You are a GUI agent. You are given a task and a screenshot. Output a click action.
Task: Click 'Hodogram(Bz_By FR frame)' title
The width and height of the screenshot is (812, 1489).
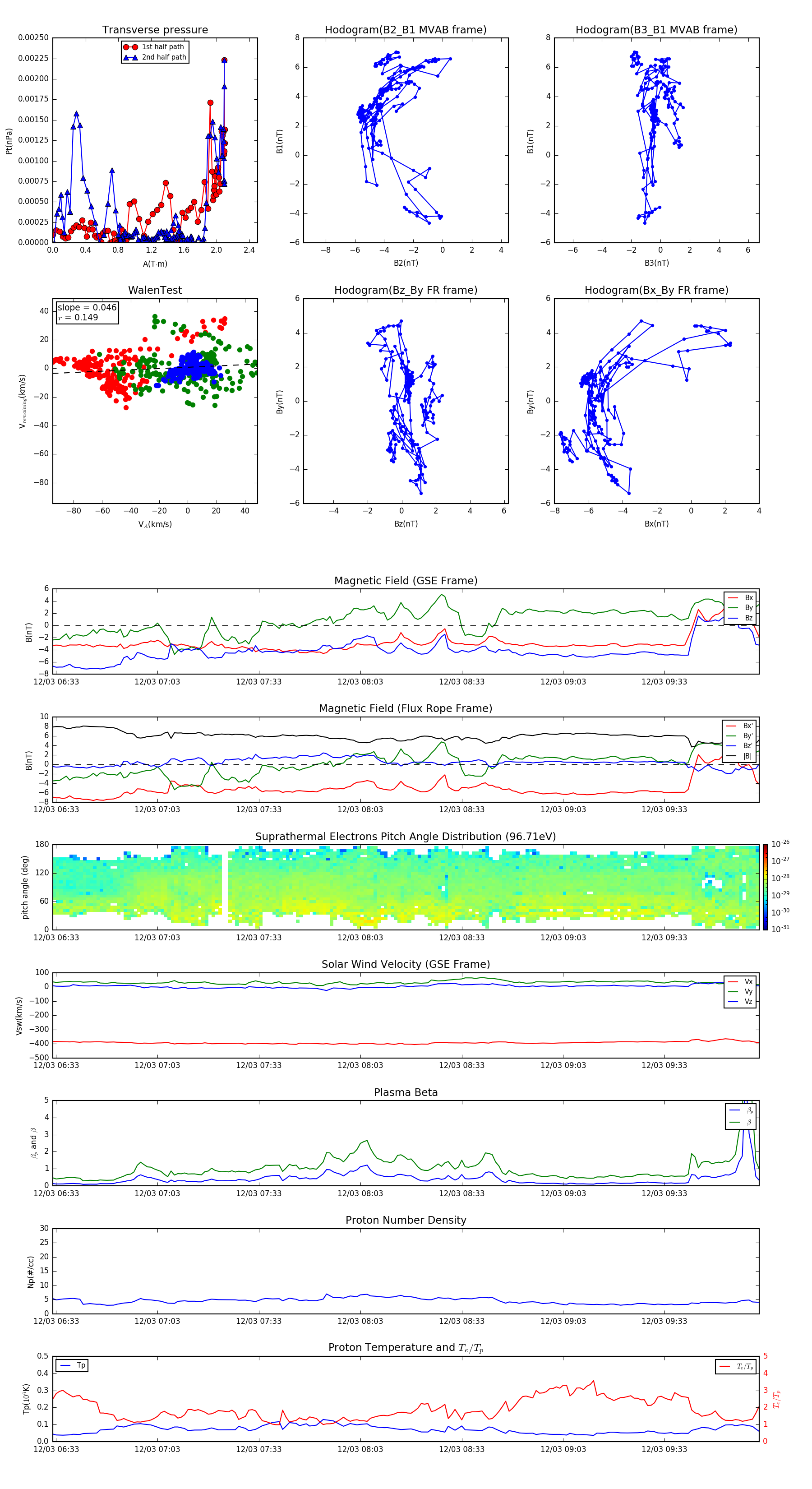(406, 290)
